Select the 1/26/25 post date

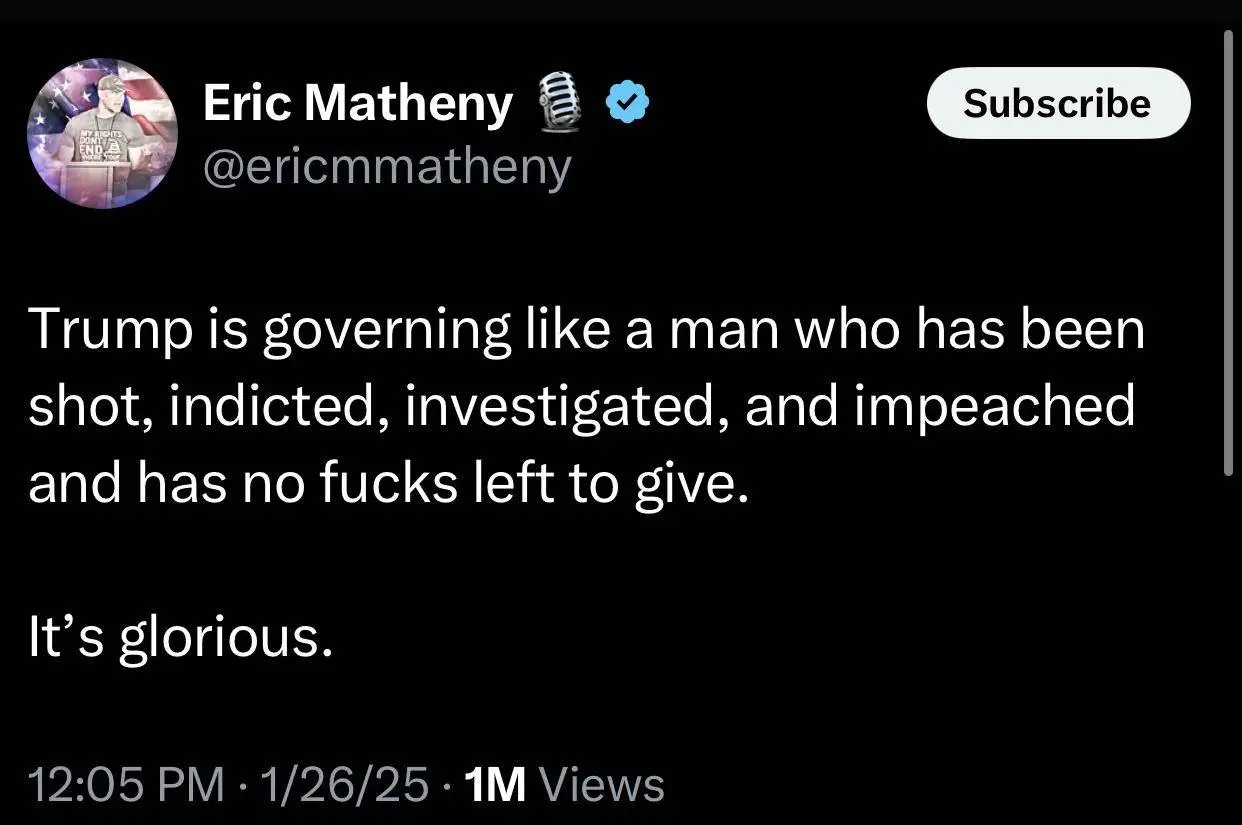pyautogui.click(x=344, y=784)
